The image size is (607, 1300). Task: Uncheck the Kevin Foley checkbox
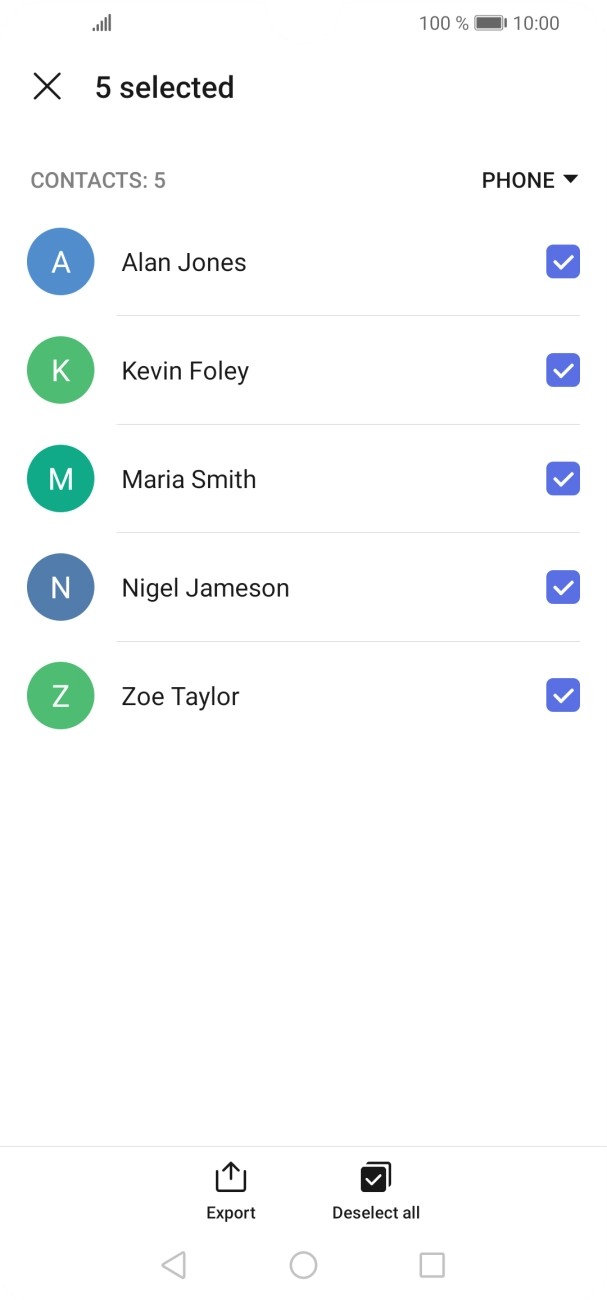click(563, 371)
